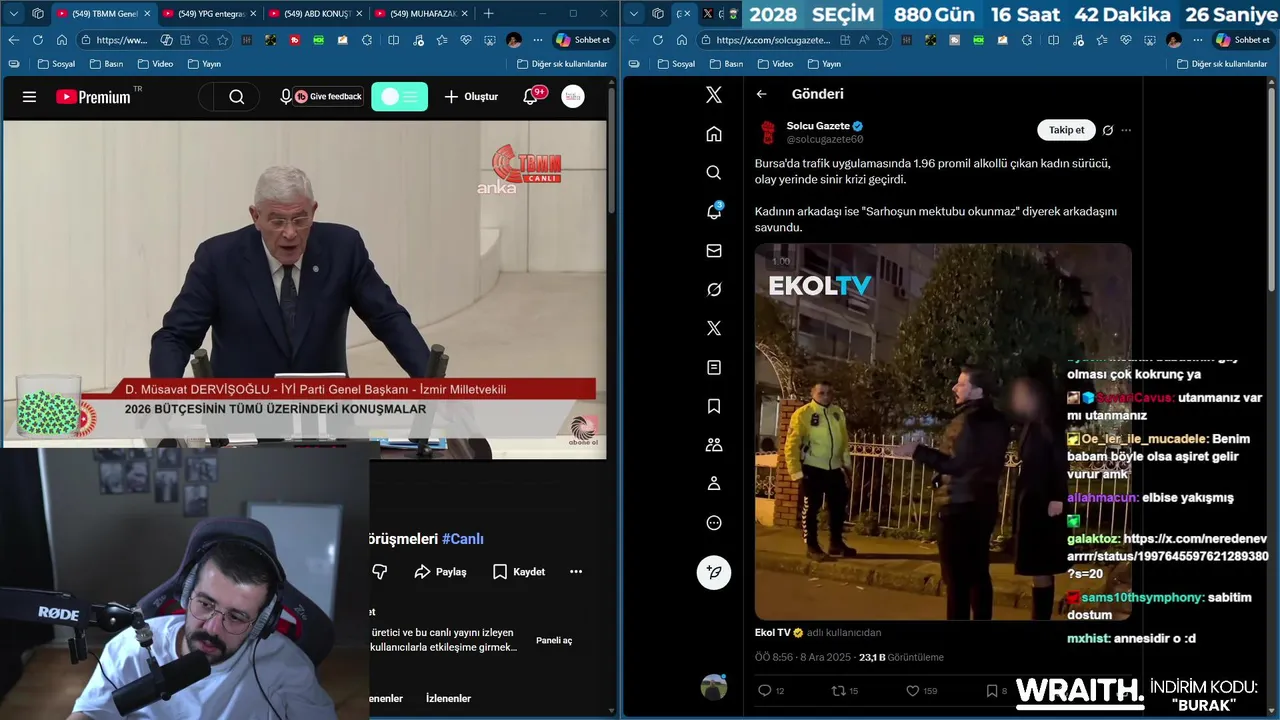This screenshot has height=720, width=1280.
Task: Open settings and more menu in the YouTube browser window
Action: [x=538, y=40]
